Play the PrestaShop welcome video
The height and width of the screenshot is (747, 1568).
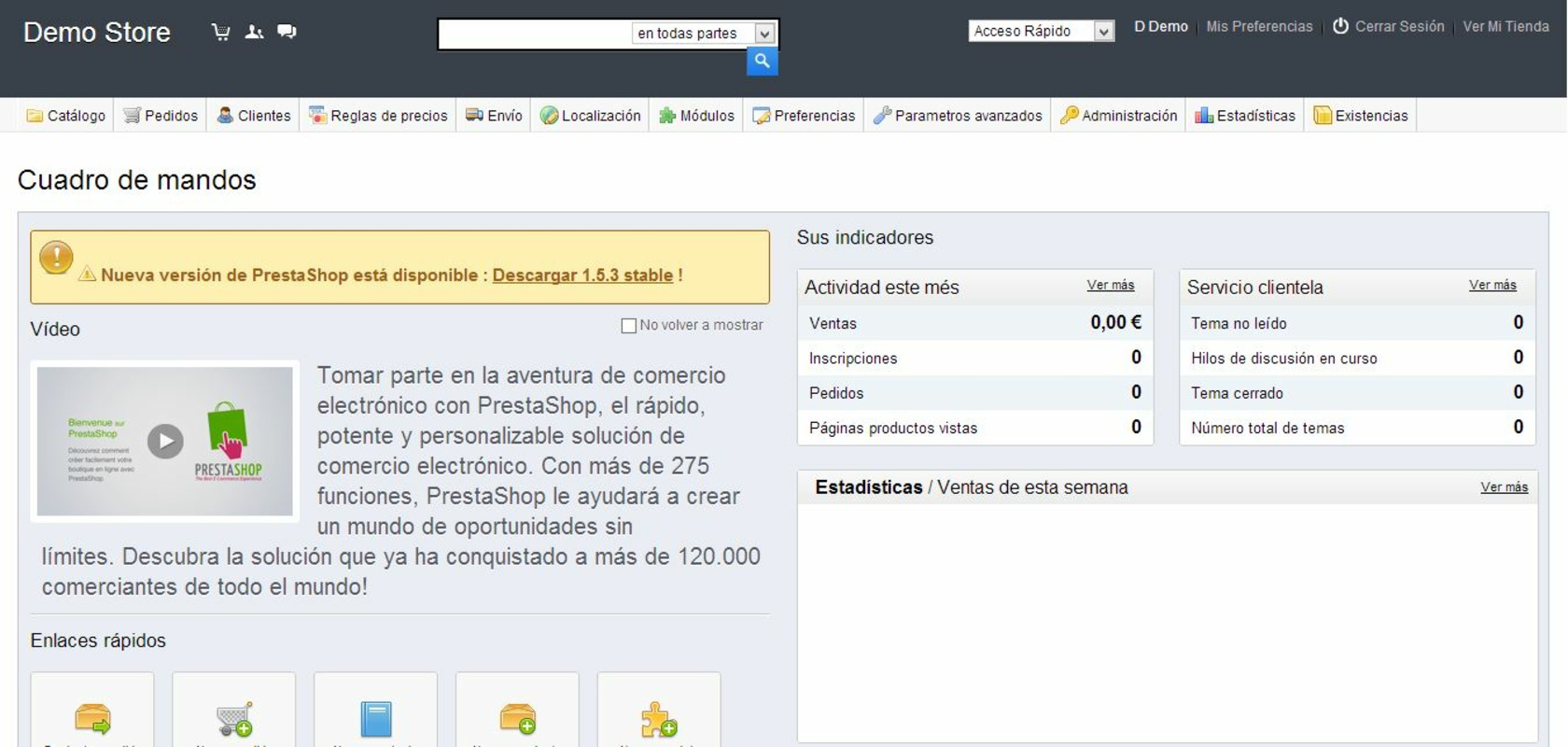tap(165, 441)
